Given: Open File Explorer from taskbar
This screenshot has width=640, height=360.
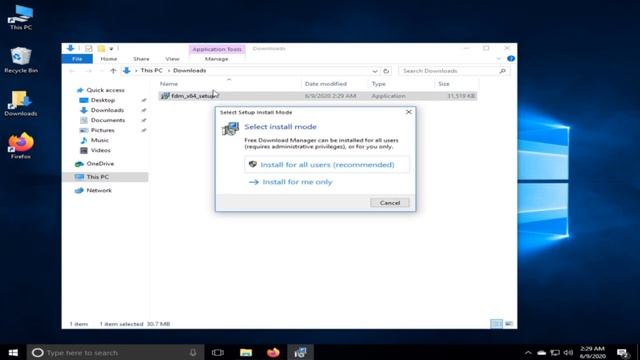Looking at the screenshot, I should point(246,352).
